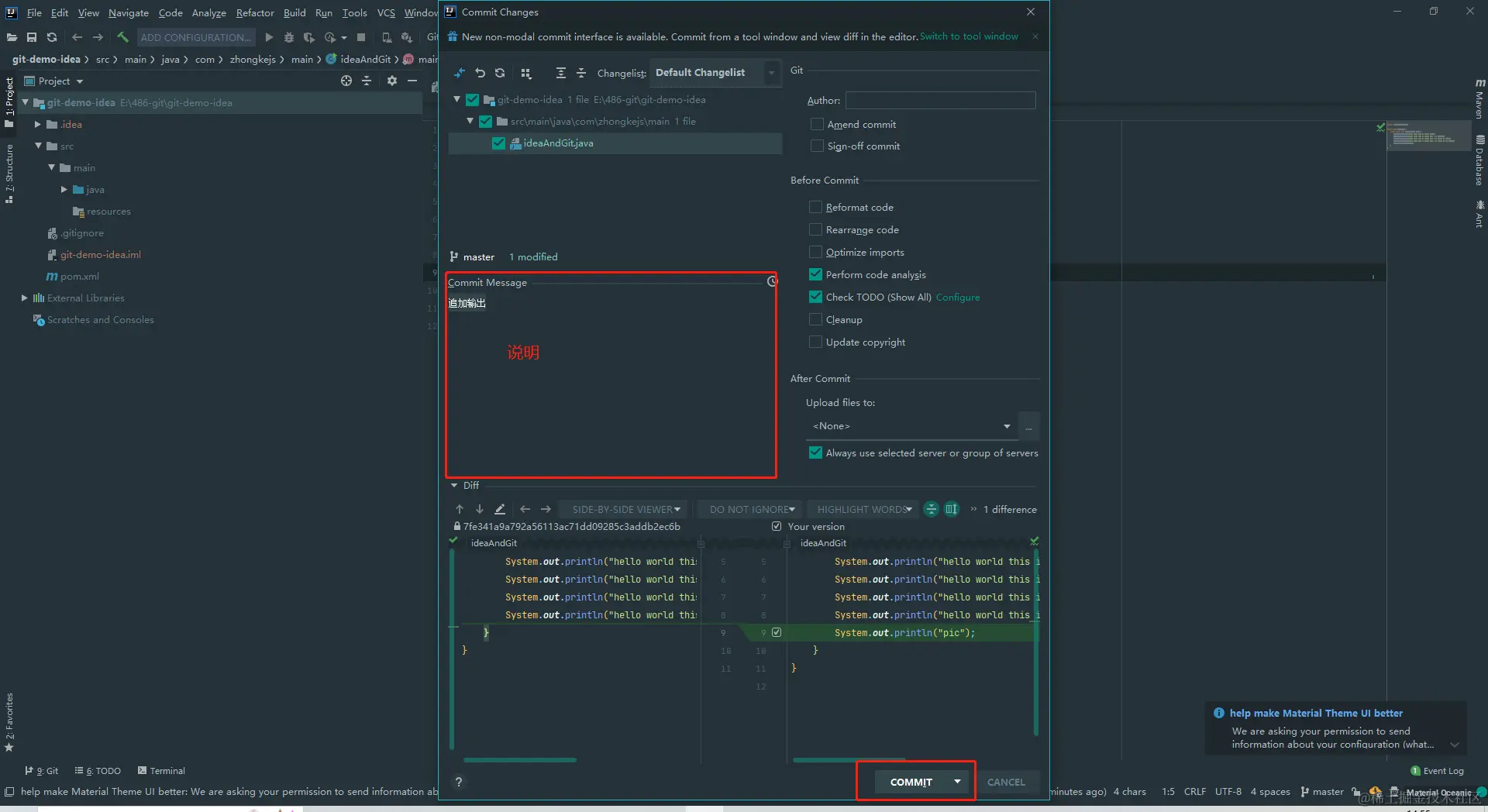1488x812 pixels.
Task: Enable the Cleanup checkbox
Action: [815, 319]
